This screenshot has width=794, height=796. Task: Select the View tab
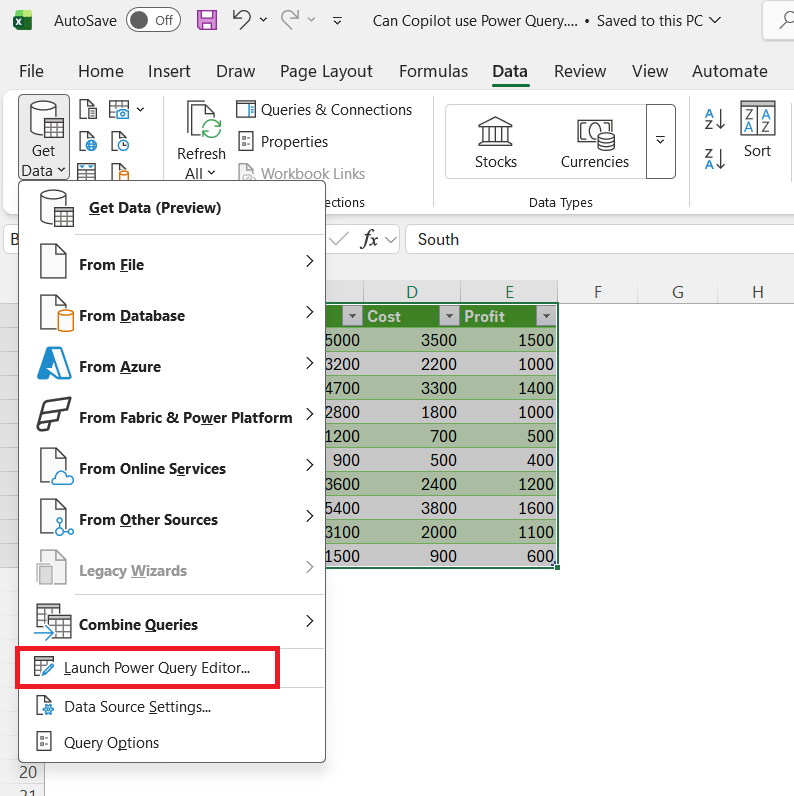(x=650, y=71)
